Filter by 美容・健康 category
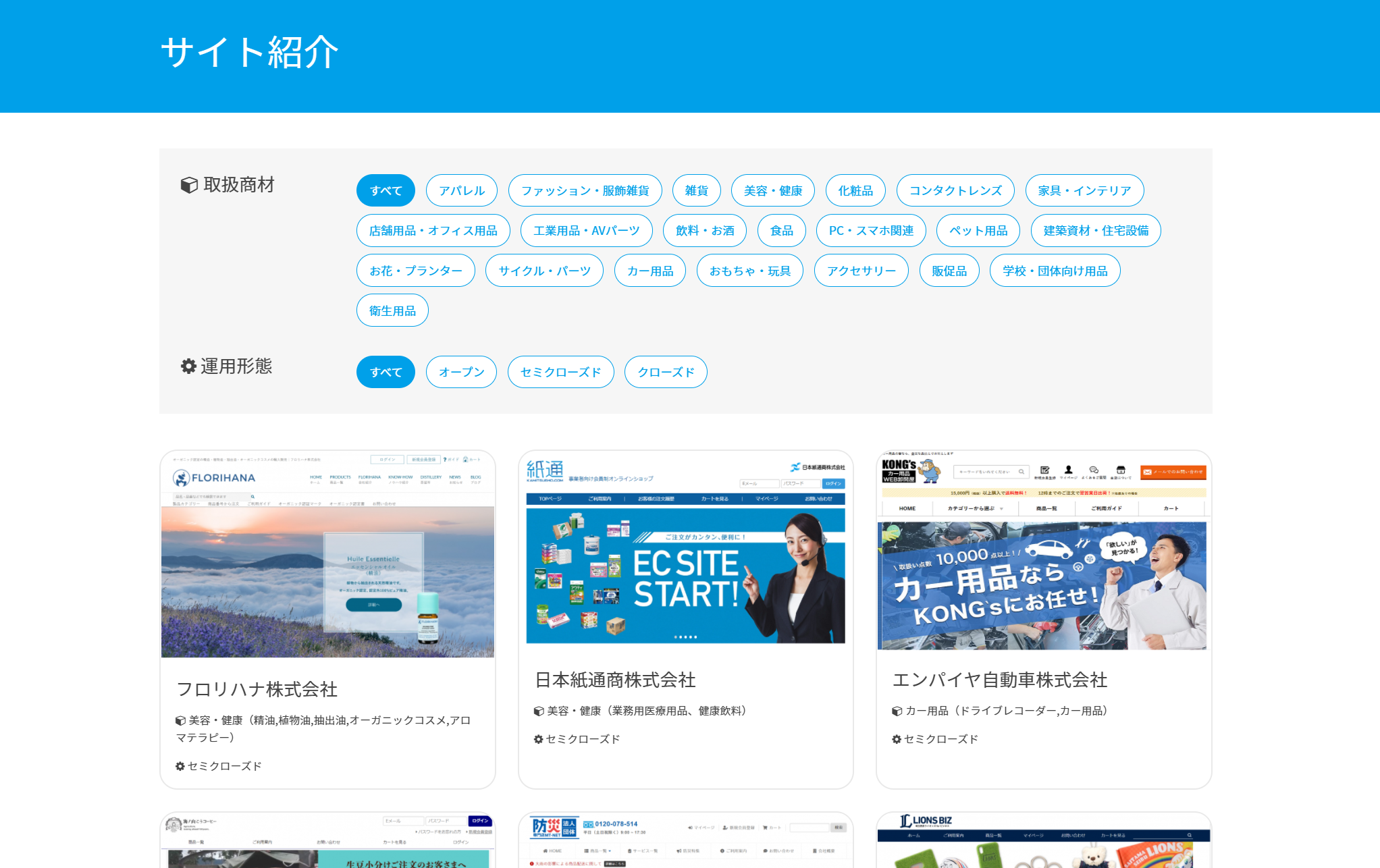Viewport: 1380px width, 868px height. 773,190
